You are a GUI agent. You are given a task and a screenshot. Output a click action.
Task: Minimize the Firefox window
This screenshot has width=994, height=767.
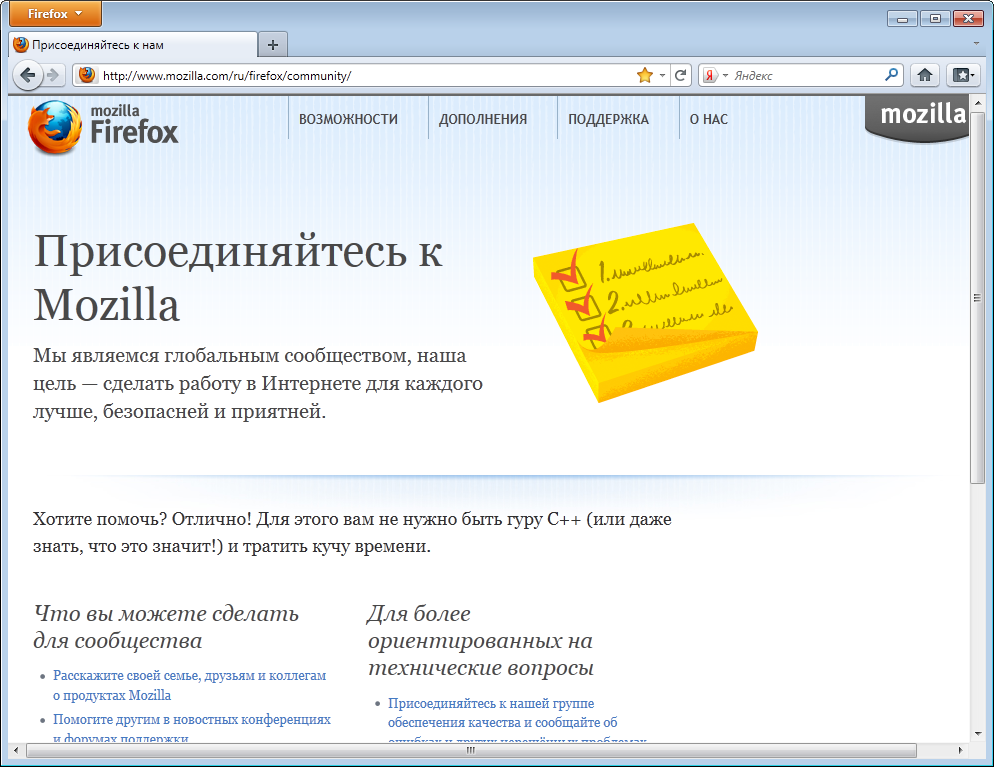pyautogui.click(x=902, y=18)
